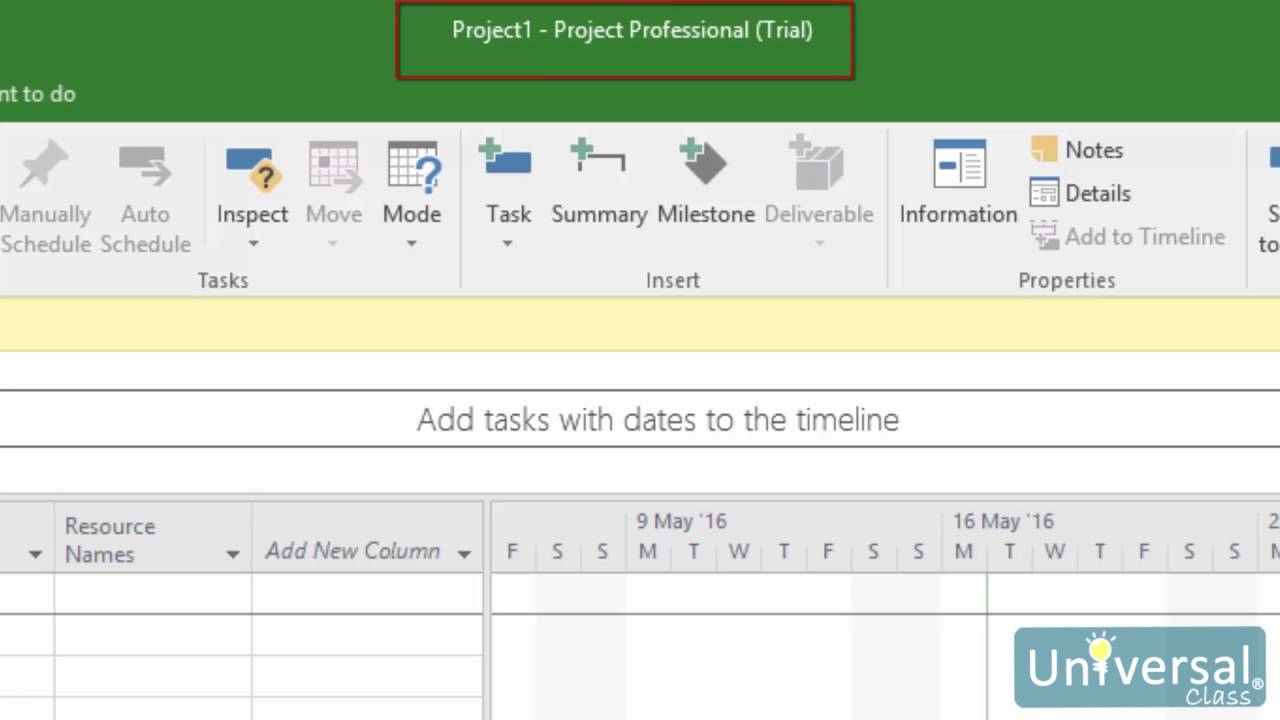The width and height of the screenshot is (1280, 720).
Task: Click Add to Timeline
Action: [x=1128, y=237]
